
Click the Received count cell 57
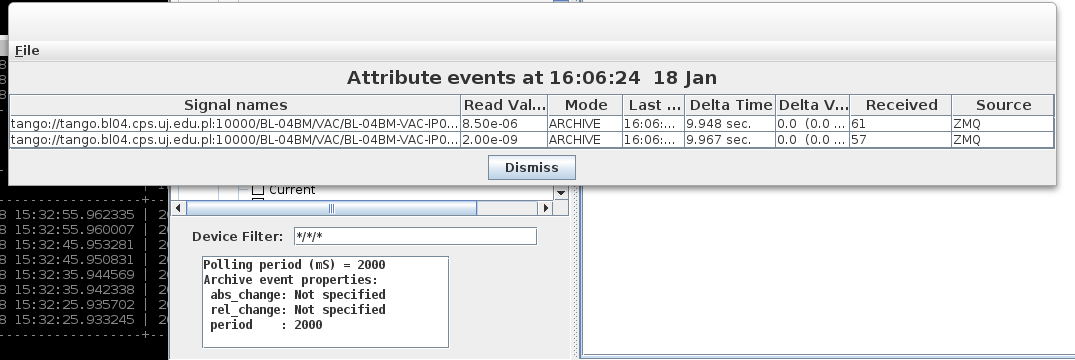click(901, 140)
